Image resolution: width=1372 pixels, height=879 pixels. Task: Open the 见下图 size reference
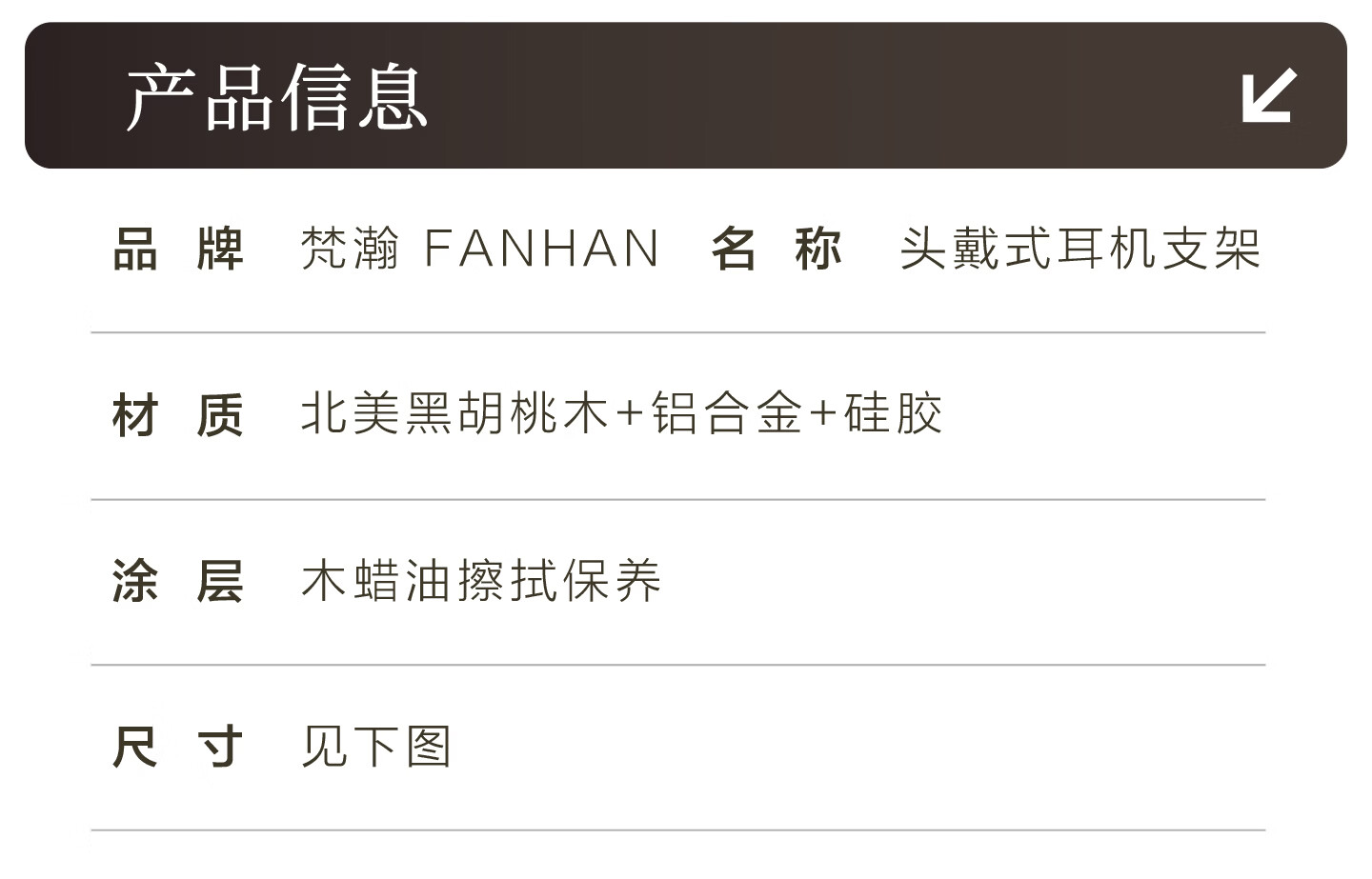(376, 747)
